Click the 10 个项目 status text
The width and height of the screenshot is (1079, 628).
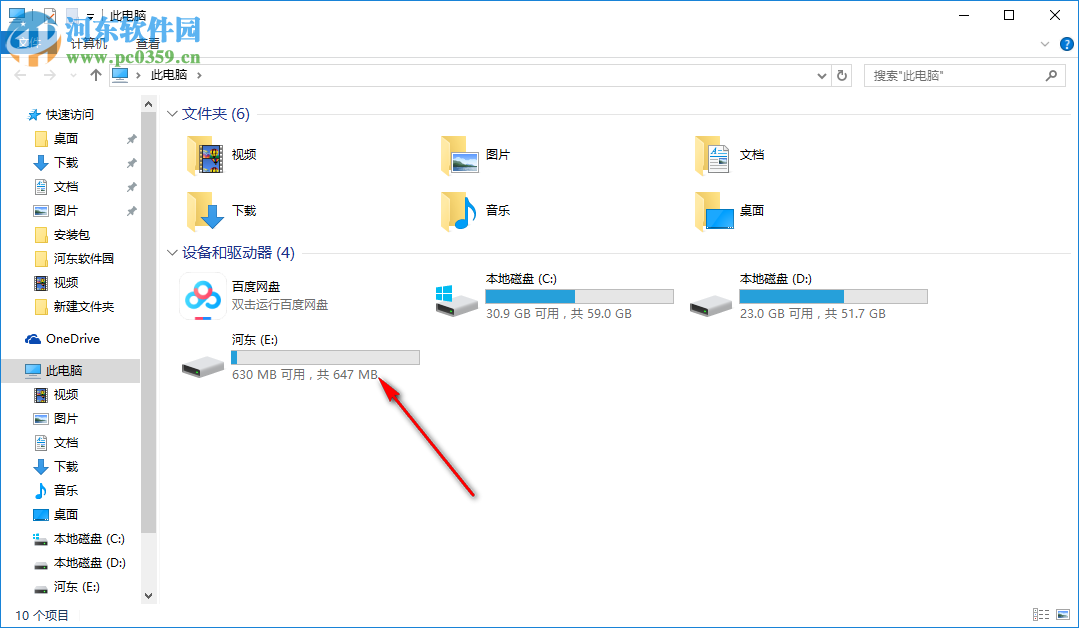[42, 615]
